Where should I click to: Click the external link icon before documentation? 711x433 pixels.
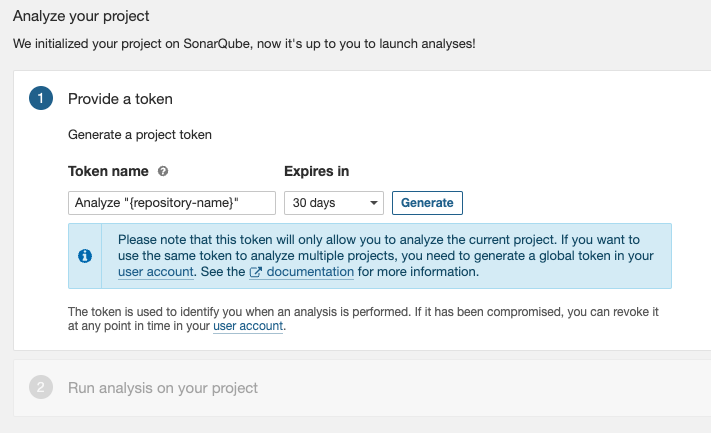[x=256, y=272]
